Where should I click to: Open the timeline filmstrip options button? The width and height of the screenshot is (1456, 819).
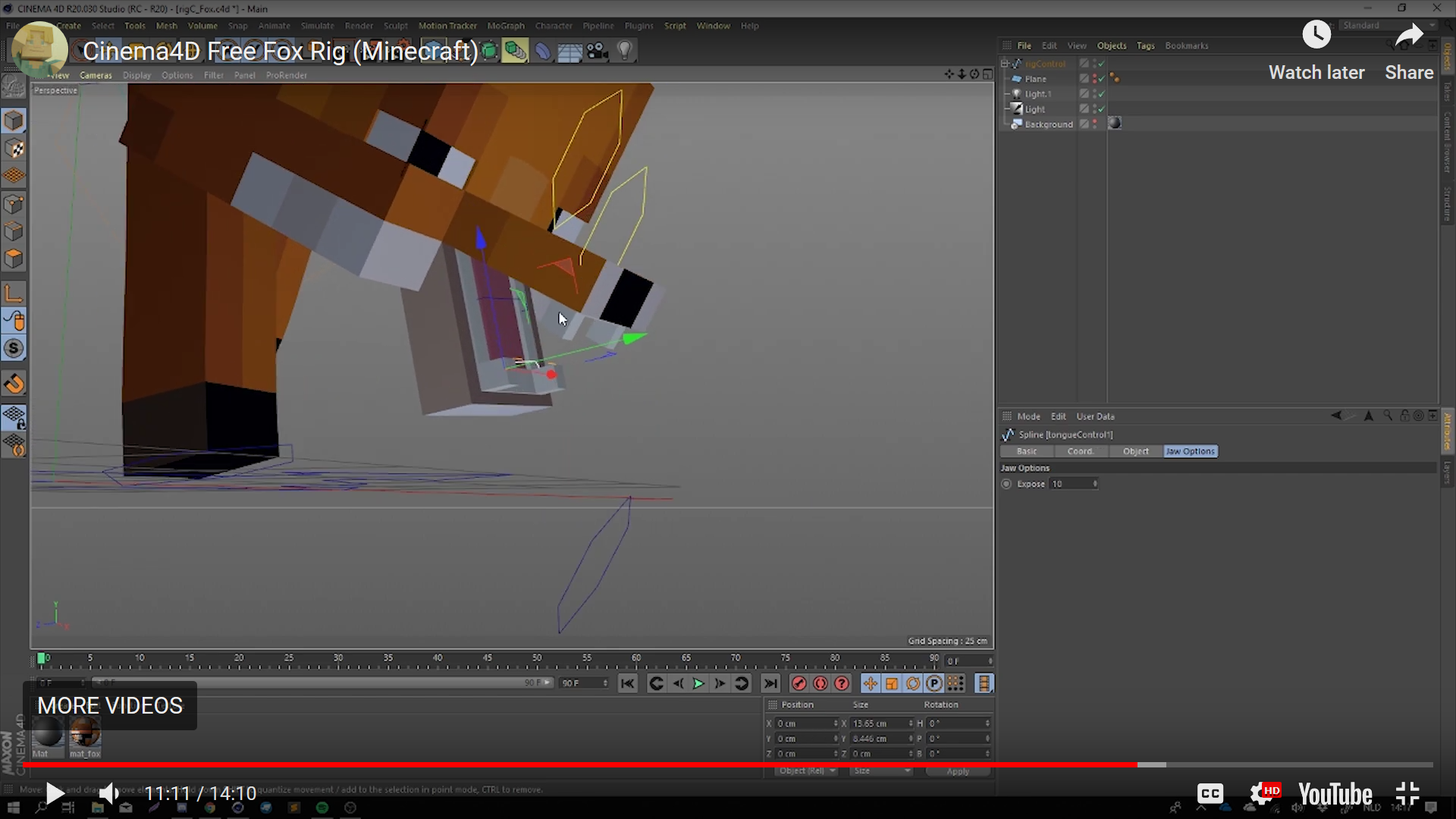[984, 684]
